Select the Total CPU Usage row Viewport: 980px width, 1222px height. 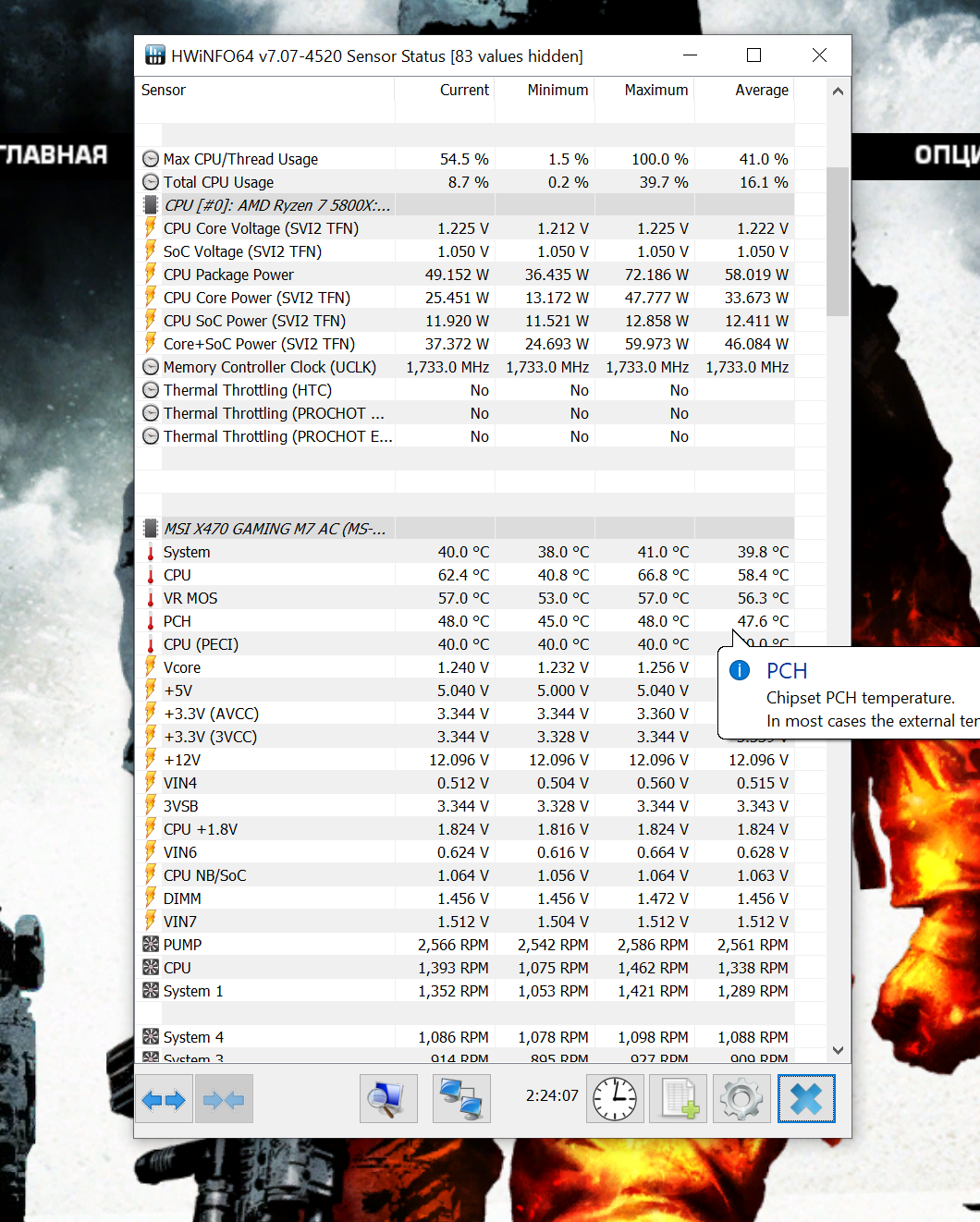click(464, 182)
